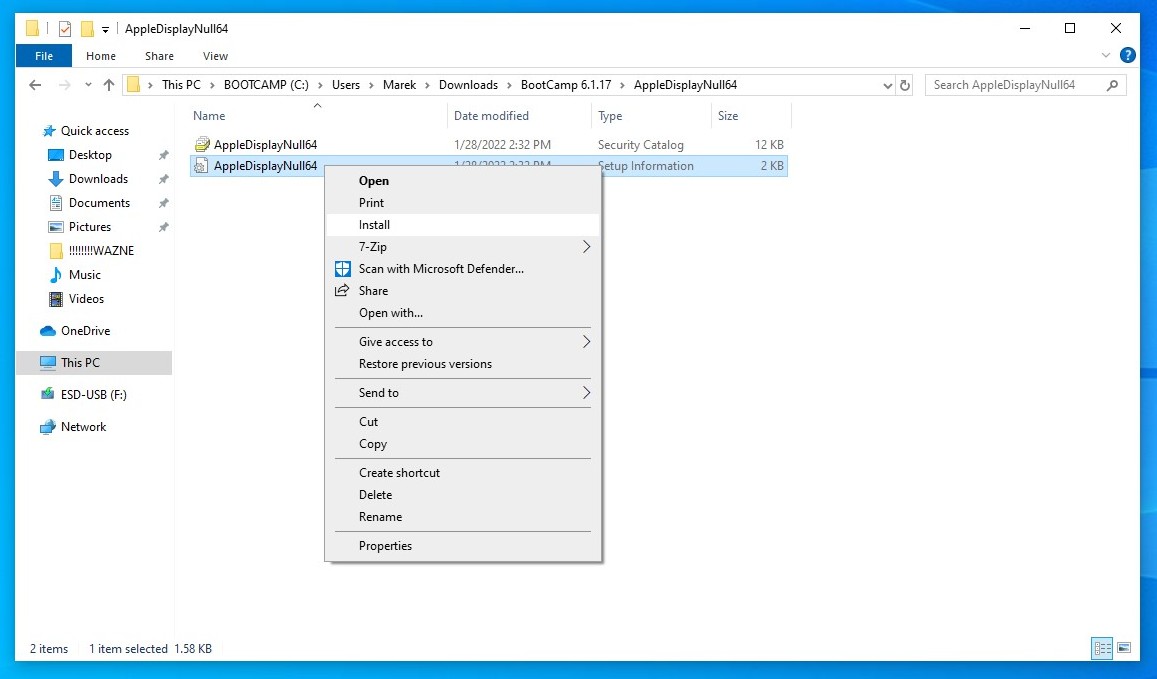Switch to the Share ribbon tab
Screen dimensions: 1157x679
pos(159,56)
